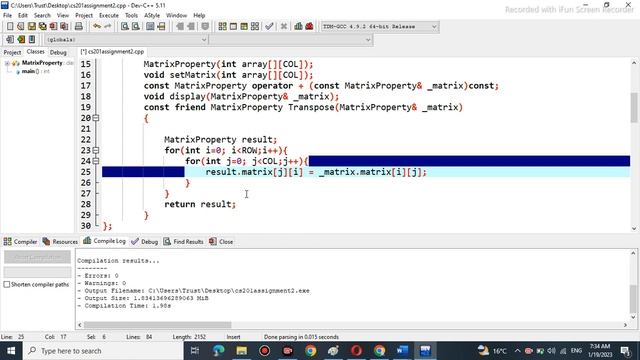Switch to the Resources bottom tab
This screenshot has width=640, height=360.
(60, 242)
